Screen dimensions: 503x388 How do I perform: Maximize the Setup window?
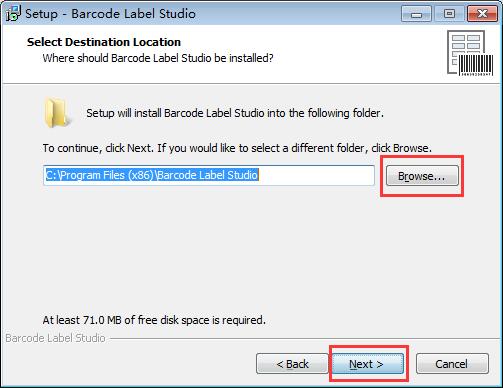click(x=449, y=14)
